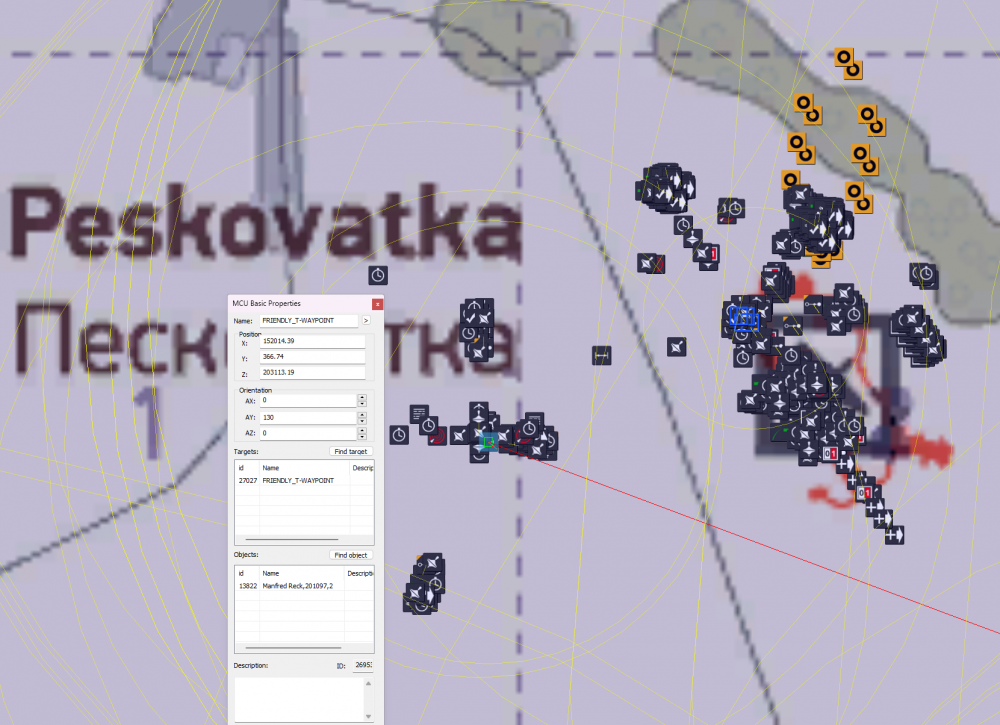Increase the AZ orientation with the up arrow

(x=362, y=430)
